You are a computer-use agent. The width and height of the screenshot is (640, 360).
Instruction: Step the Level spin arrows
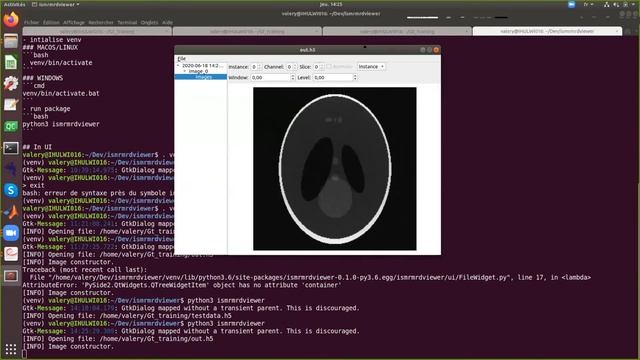(355, 78)
